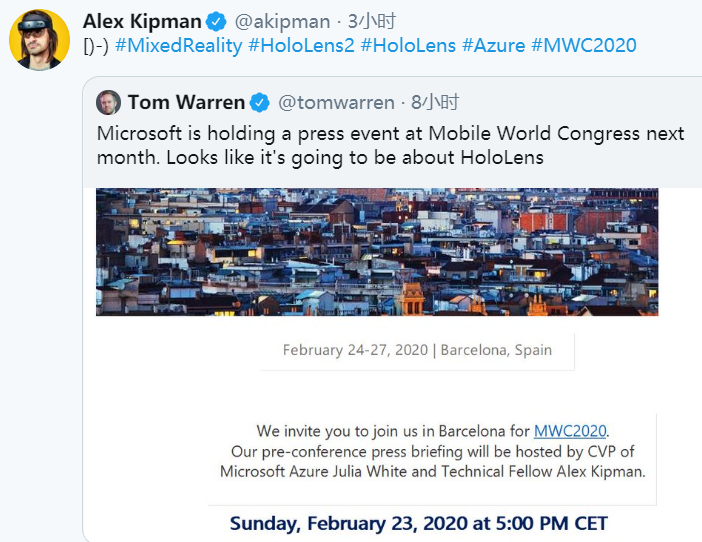Open the Barcelona cityscape image
This screenshot has height=542, width=702.
(x=377, y=251)
